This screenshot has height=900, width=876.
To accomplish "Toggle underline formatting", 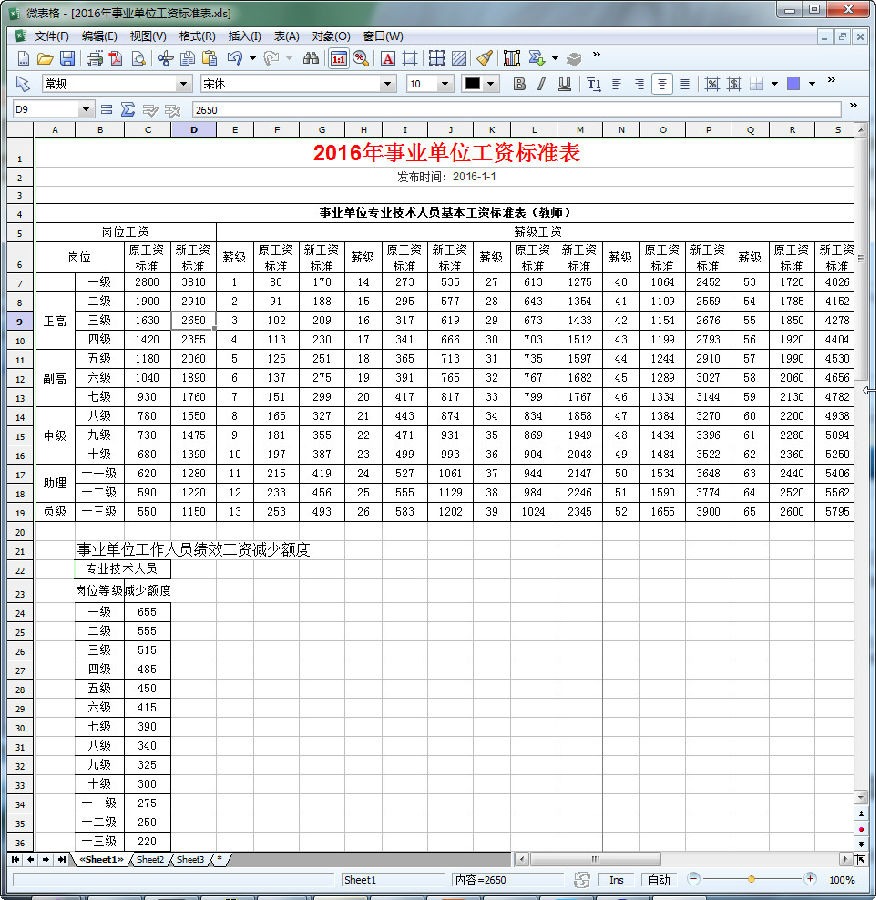I will (x=564, y=84).
